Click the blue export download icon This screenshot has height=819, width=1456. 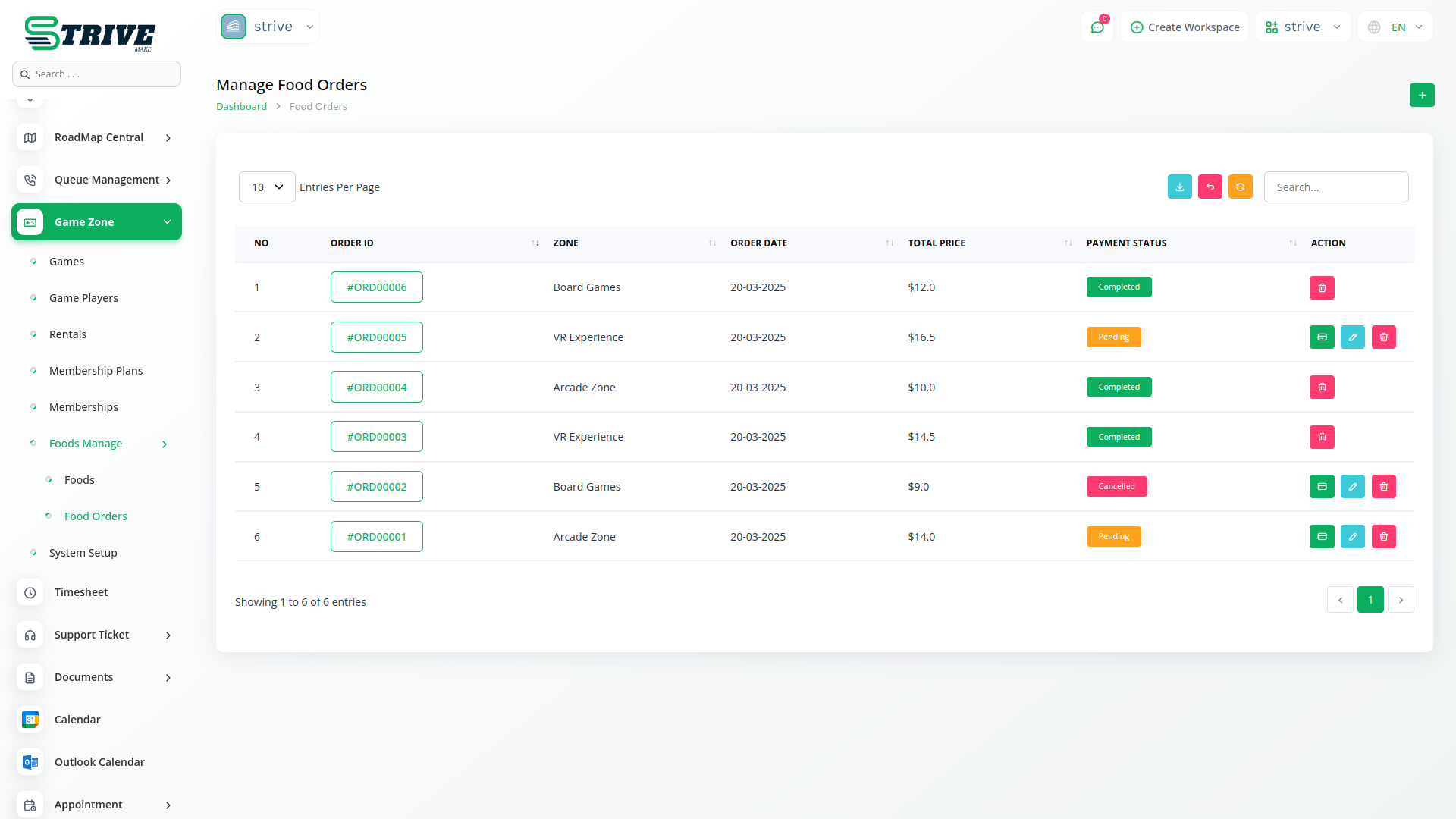1179,187
